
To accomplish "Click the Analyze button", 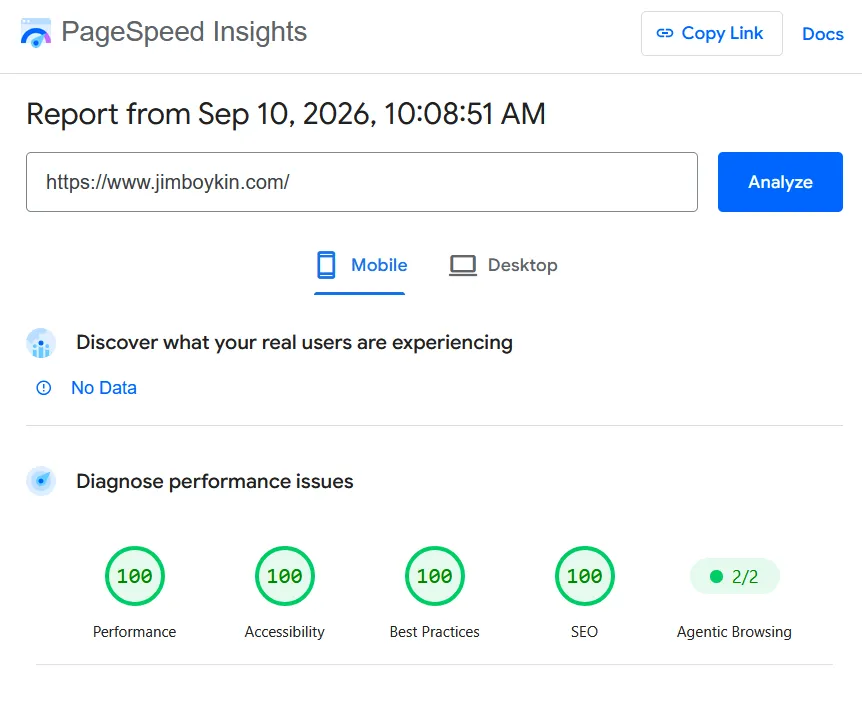I will pos(780,182).
